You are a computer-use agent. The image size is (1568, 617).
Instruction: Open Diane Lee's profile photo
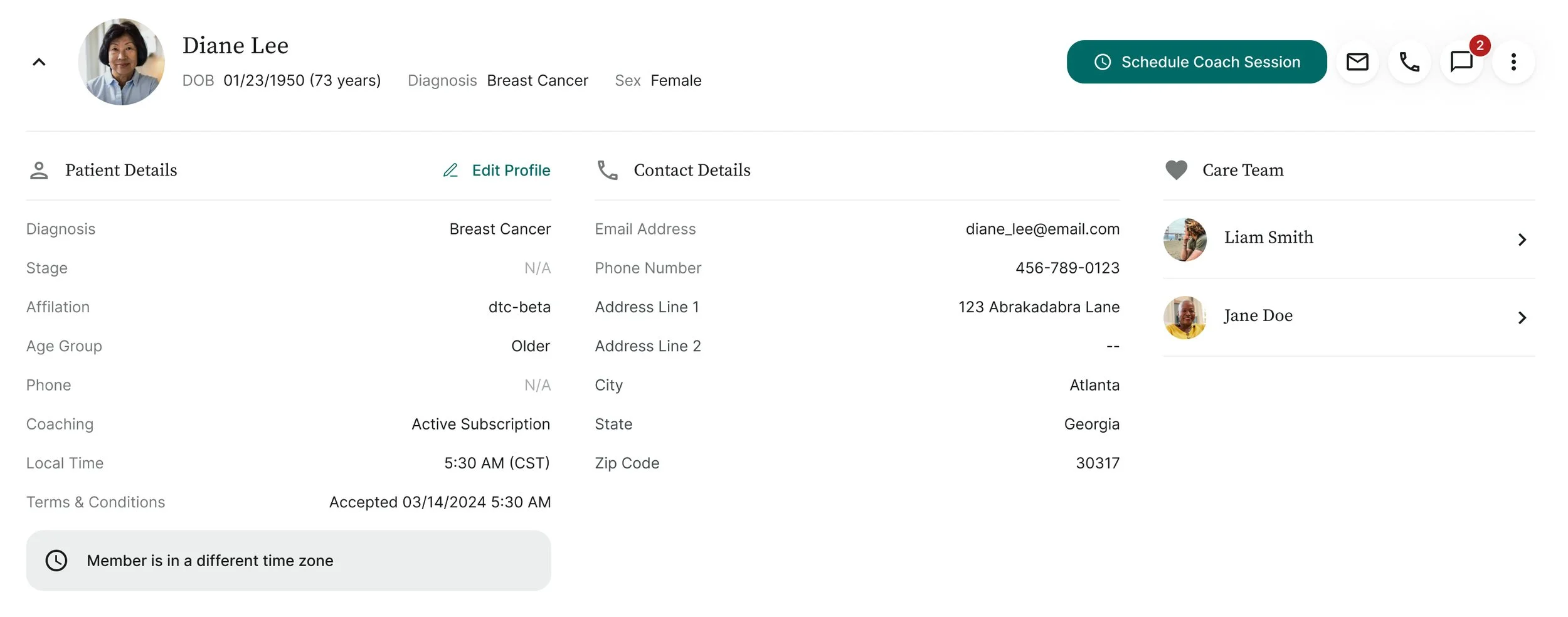(x=122, y=61)
